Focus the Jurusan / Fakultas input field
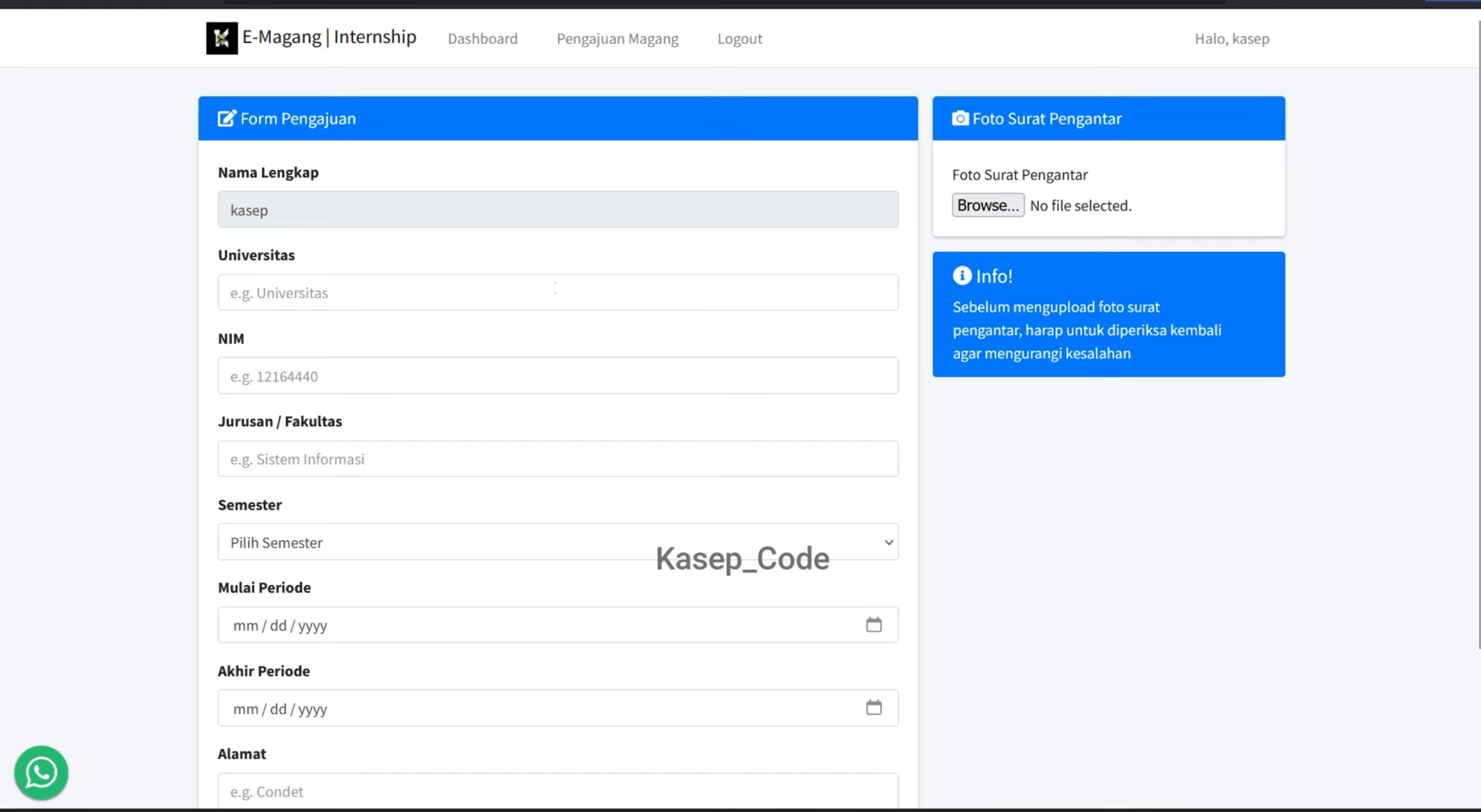1481x812 pixels. (558, 459)
